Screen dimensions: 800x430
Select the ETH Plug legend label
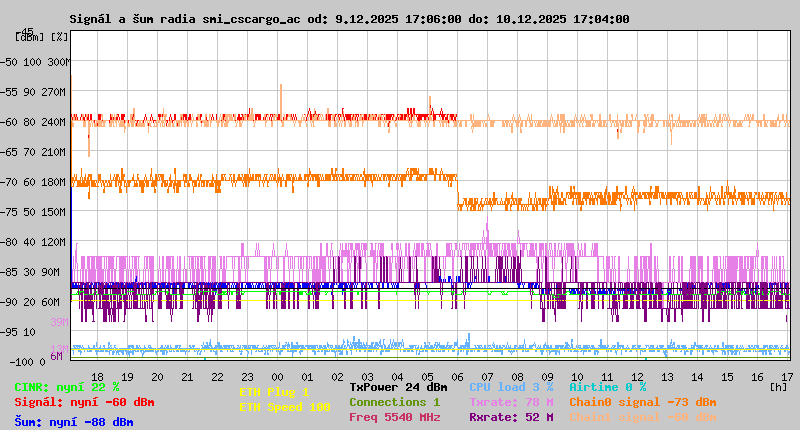coord(274,392)
